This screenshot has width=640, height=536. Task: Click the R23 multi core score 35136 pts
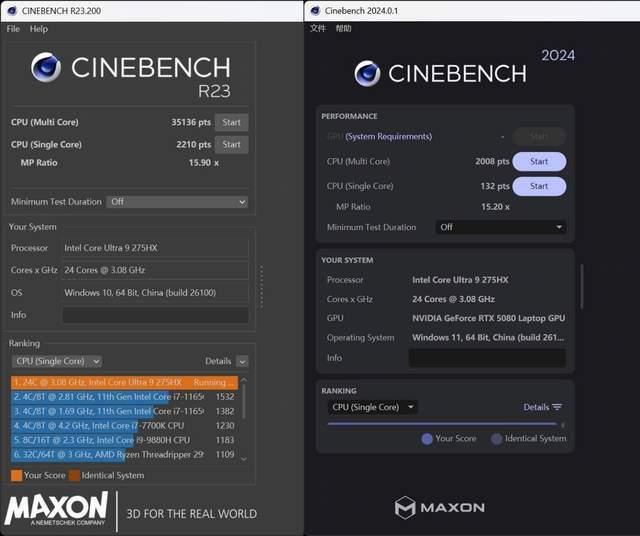pos(191,122)
